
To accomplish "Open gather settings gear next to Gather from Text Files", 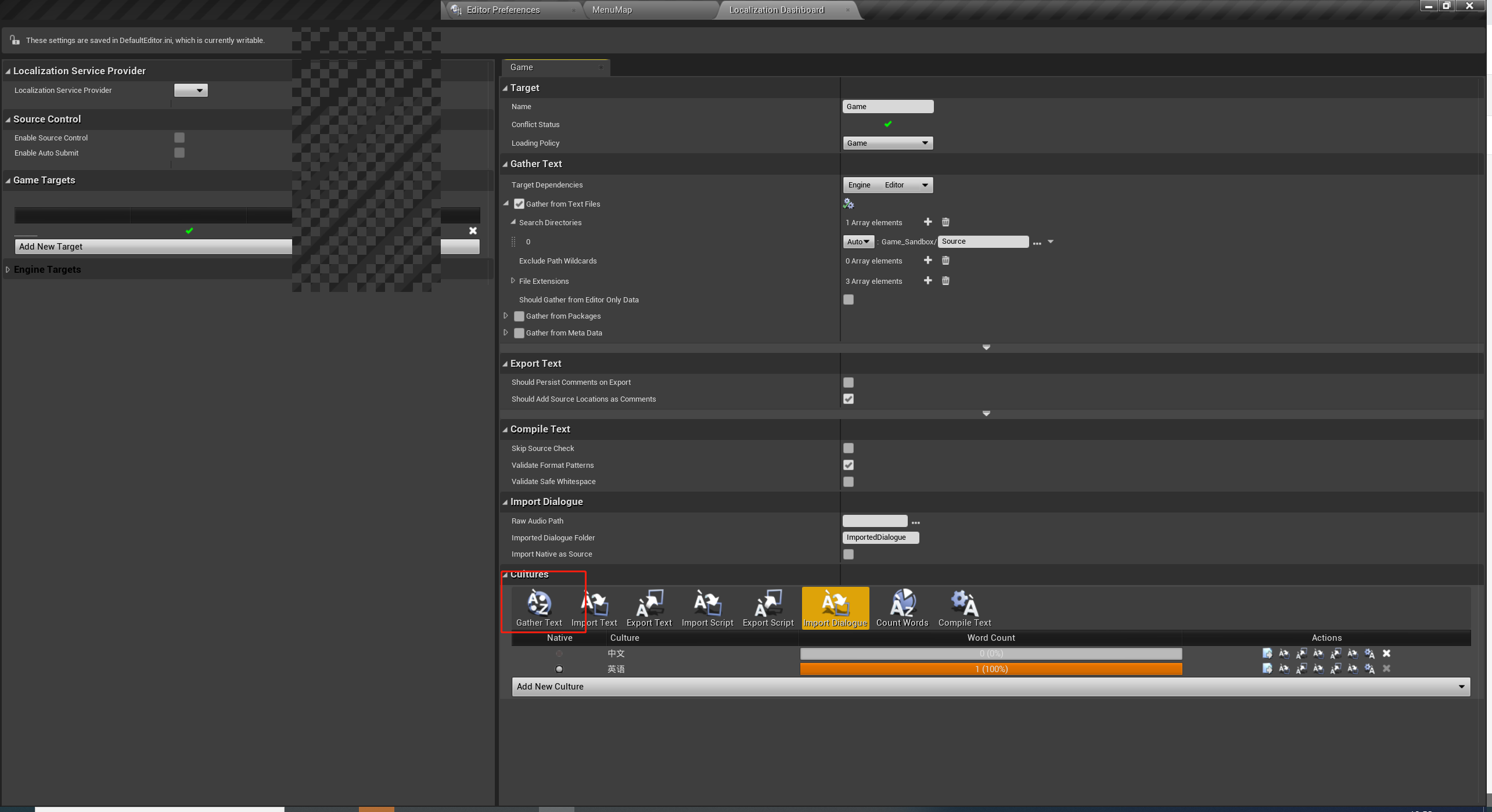I will [848, 203].
